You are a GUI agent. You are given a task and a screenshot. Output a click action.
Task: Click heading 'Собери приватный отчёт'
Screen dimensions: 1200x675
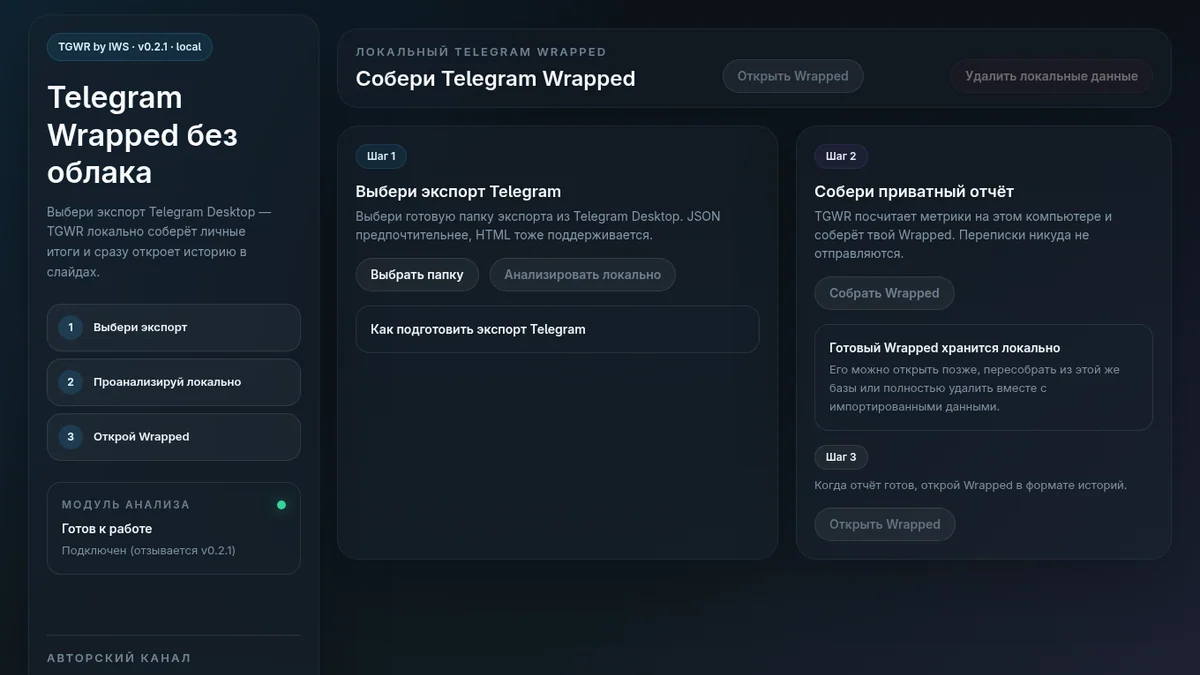914,191
